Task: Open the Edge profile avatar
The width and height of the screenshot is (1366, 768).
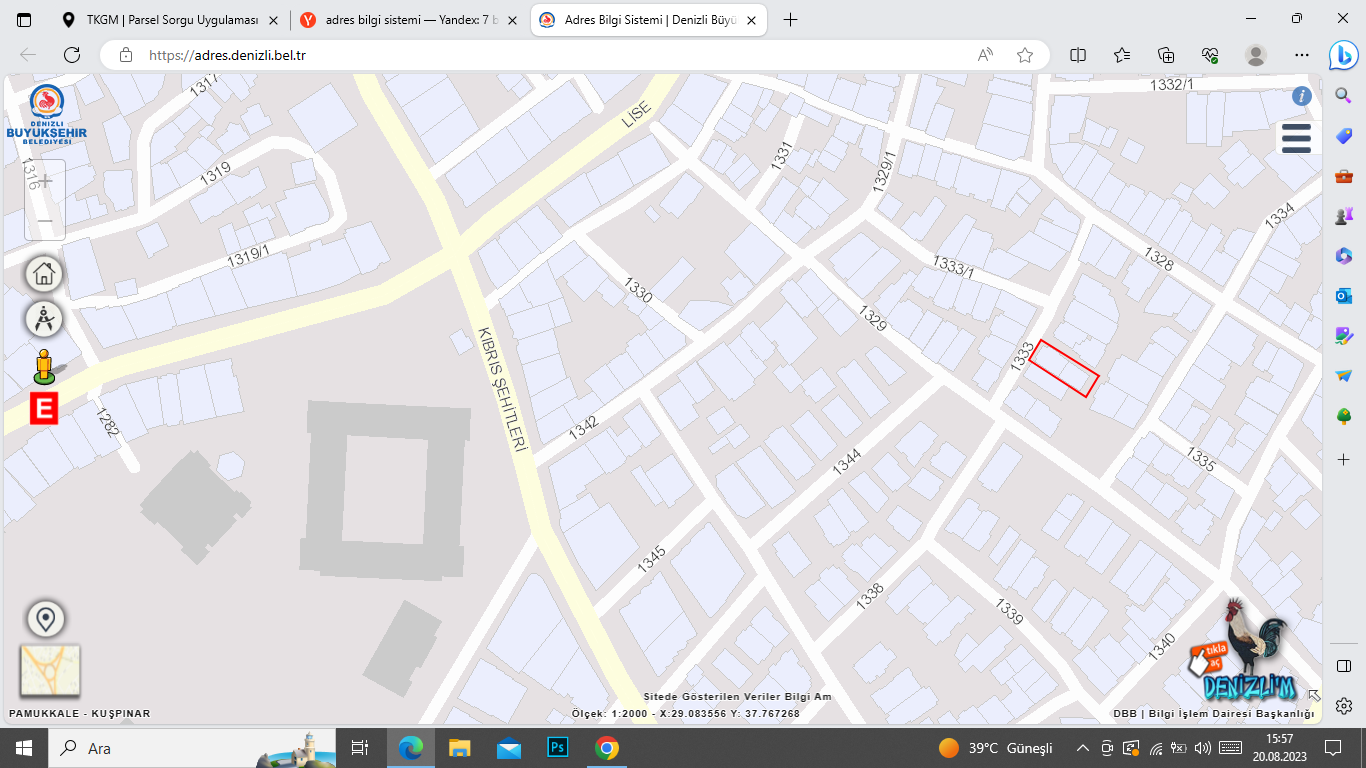Action: tap(1256, 55)
